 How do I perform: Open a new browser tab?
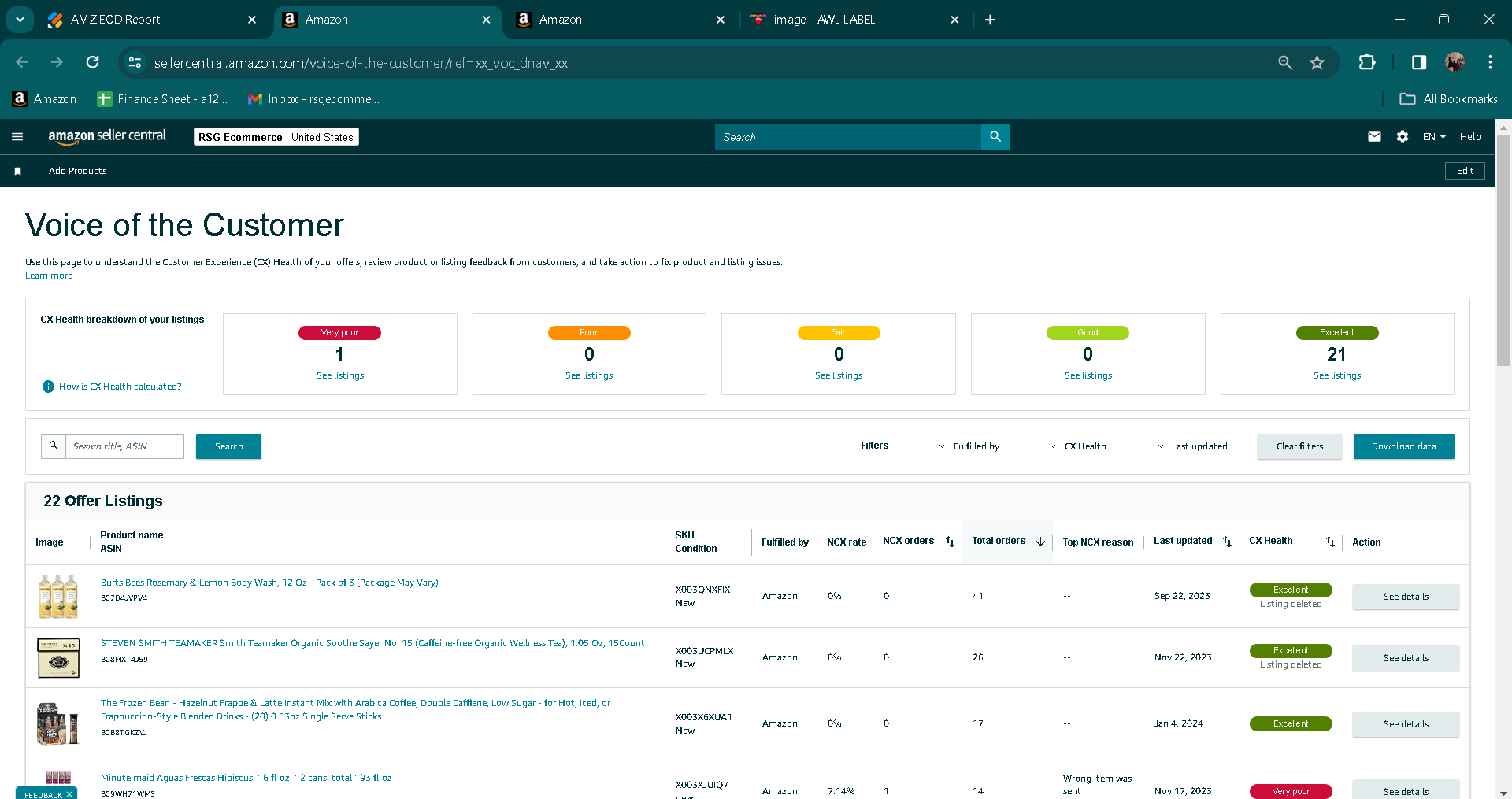click(990, 20)
